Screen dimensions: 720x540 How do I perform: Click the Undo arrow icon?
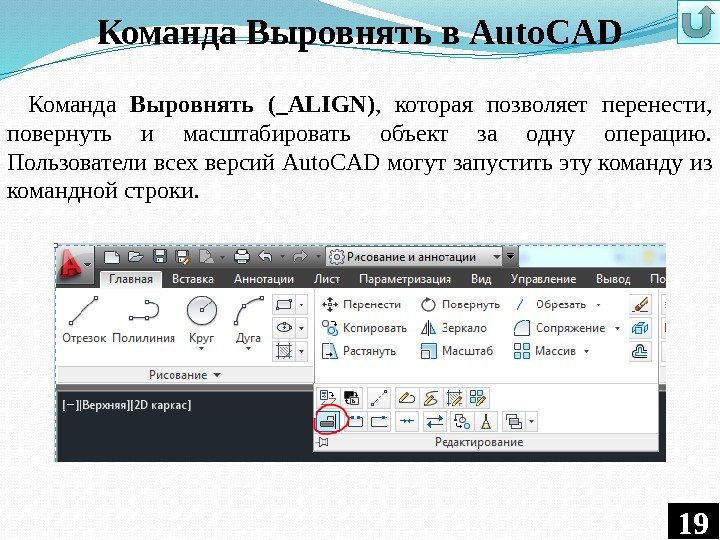(265, 256)
